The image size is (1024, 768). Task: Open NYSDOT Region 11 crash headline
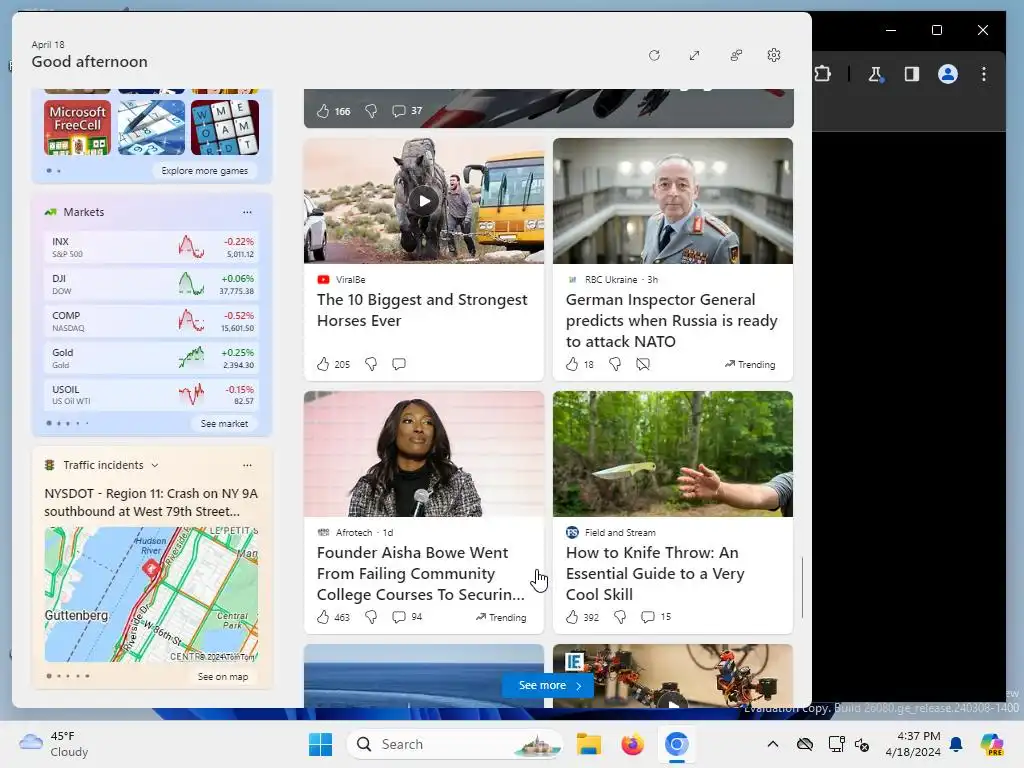[152, 502]
